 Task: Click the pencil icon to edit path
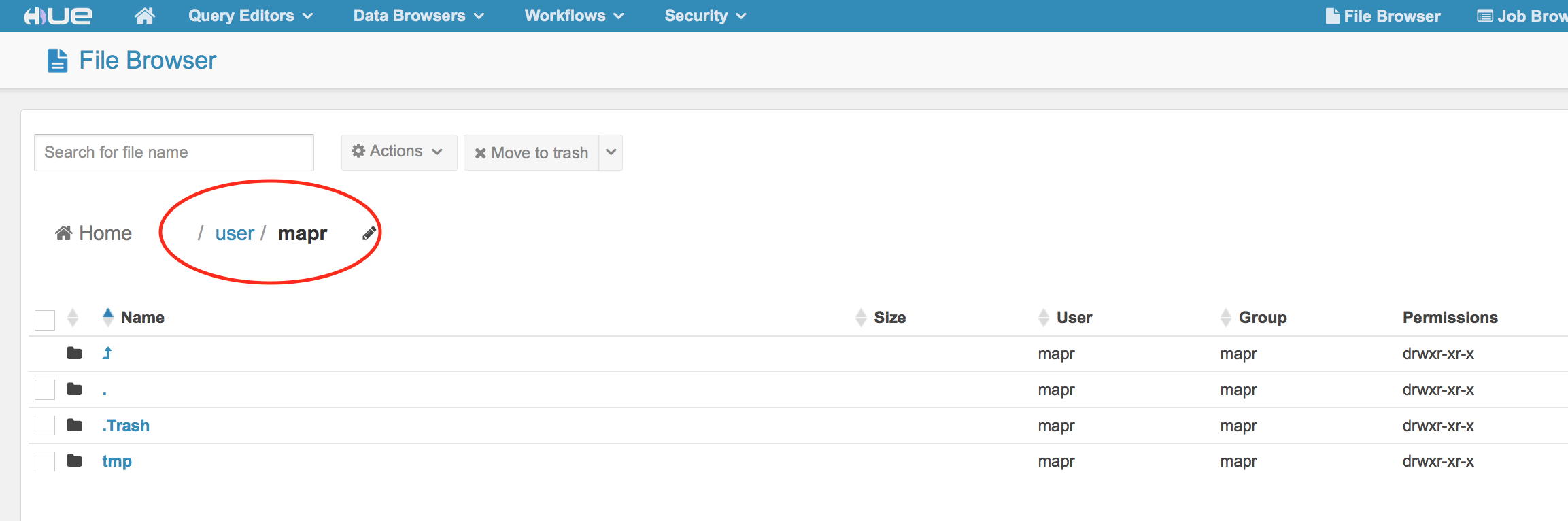click(x=369, y=234)
